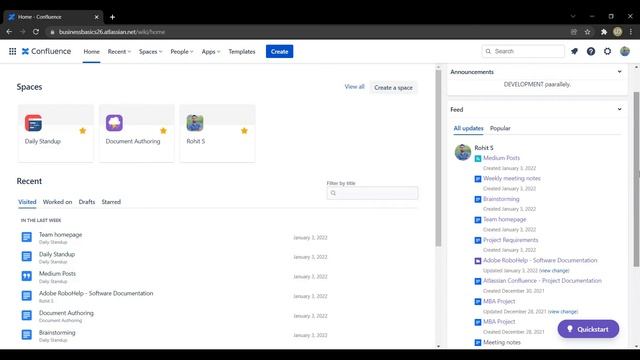Click the main content vertical scrollbar
Screen dimensions: 640x360
[x=438, y=158]
